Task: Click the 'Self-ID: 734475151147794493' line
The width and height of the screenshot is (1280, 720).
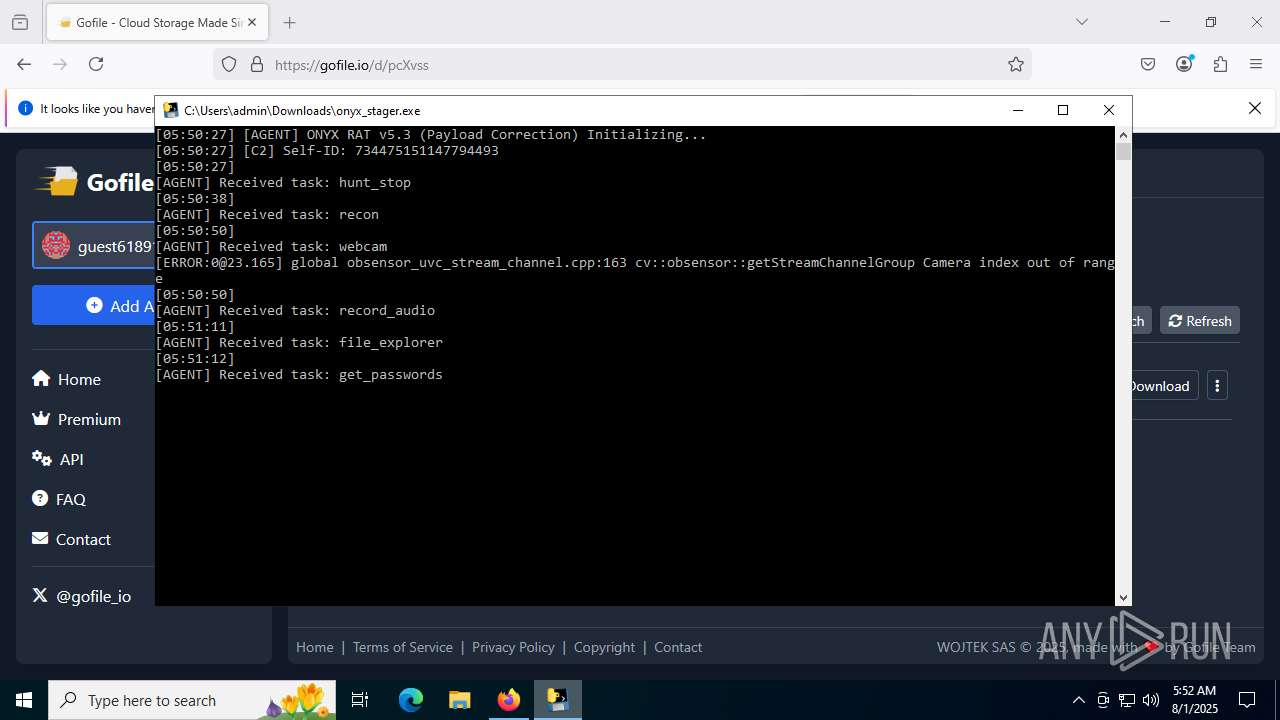Action: tap(327, 150)
